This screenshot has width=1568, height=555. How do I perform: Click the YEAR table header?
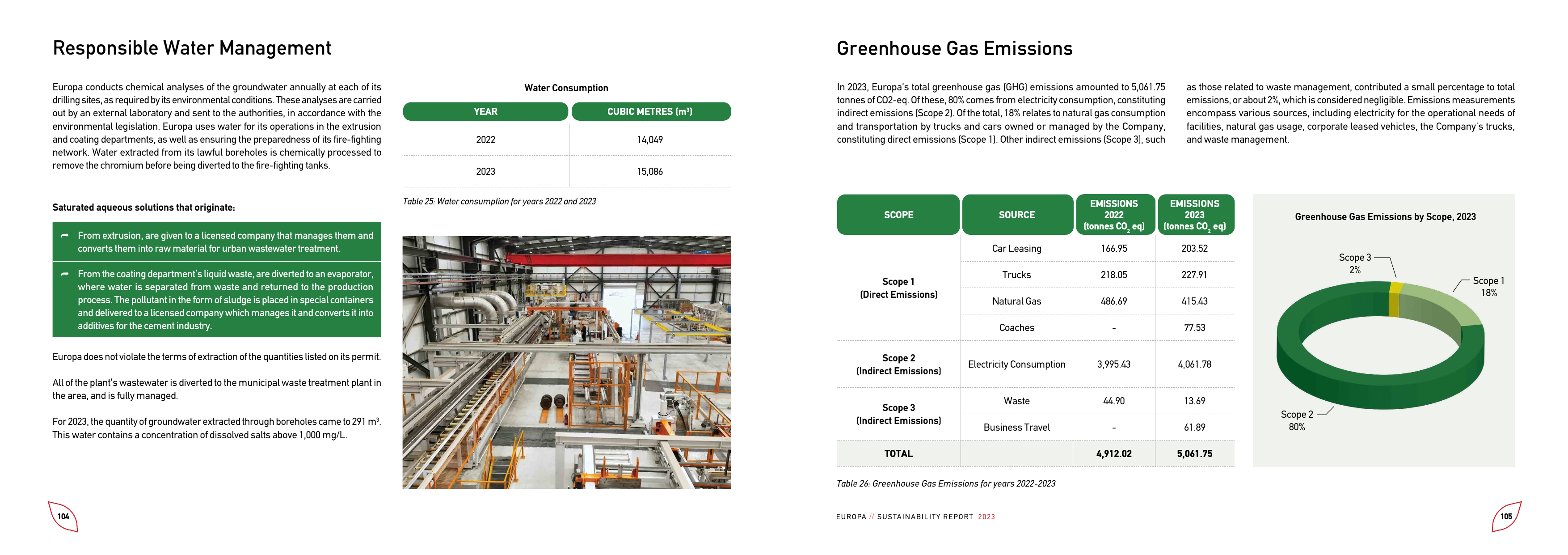[x=485, y=111]
